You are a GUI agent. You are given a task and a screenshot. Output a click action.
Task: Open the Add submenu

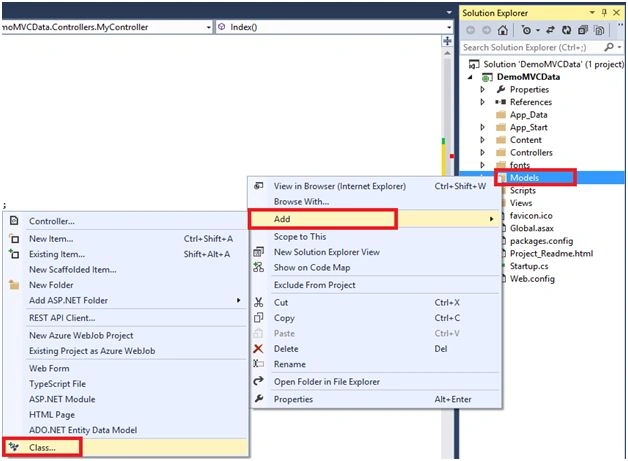(x=376, y=219)
